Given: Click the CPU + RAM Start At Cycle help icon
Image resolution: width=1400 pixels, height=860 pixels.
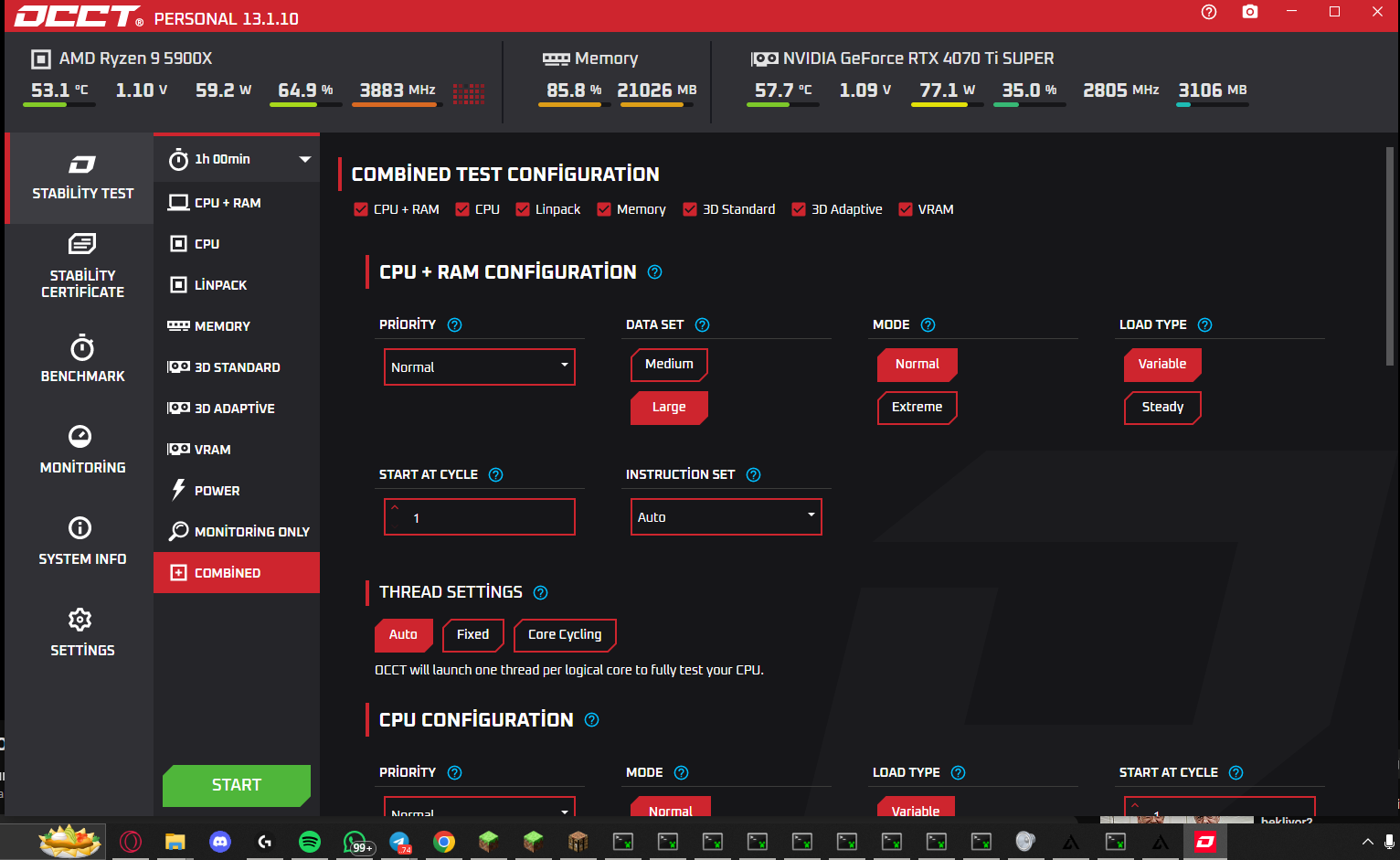Looking at the screenshot, I should pos(495,475).
